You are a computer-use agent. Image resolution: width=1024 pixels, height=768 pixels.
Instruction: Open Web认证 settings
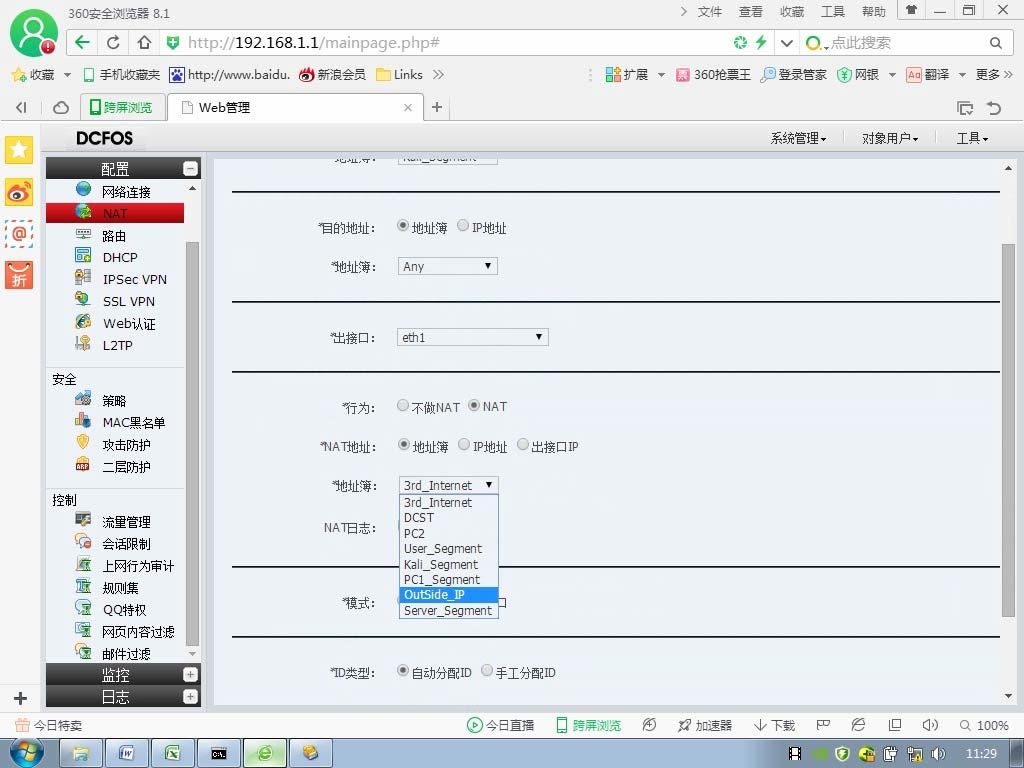(129, 323)
